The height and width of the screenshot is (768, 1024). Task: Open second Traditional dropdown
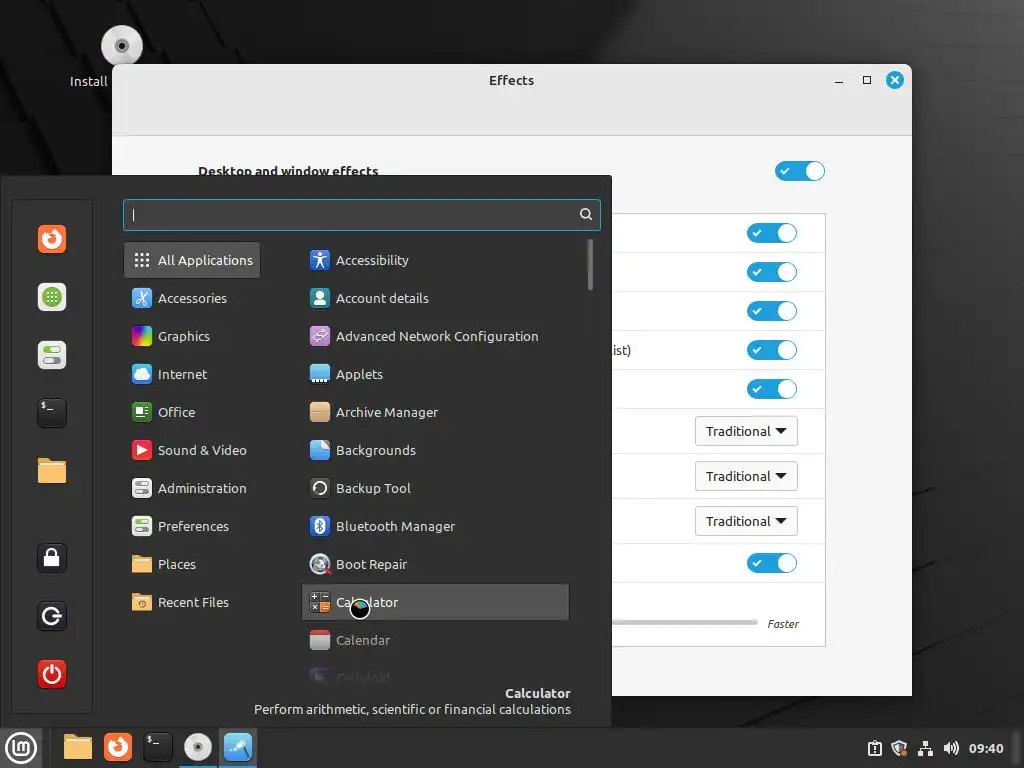(746, 476)
